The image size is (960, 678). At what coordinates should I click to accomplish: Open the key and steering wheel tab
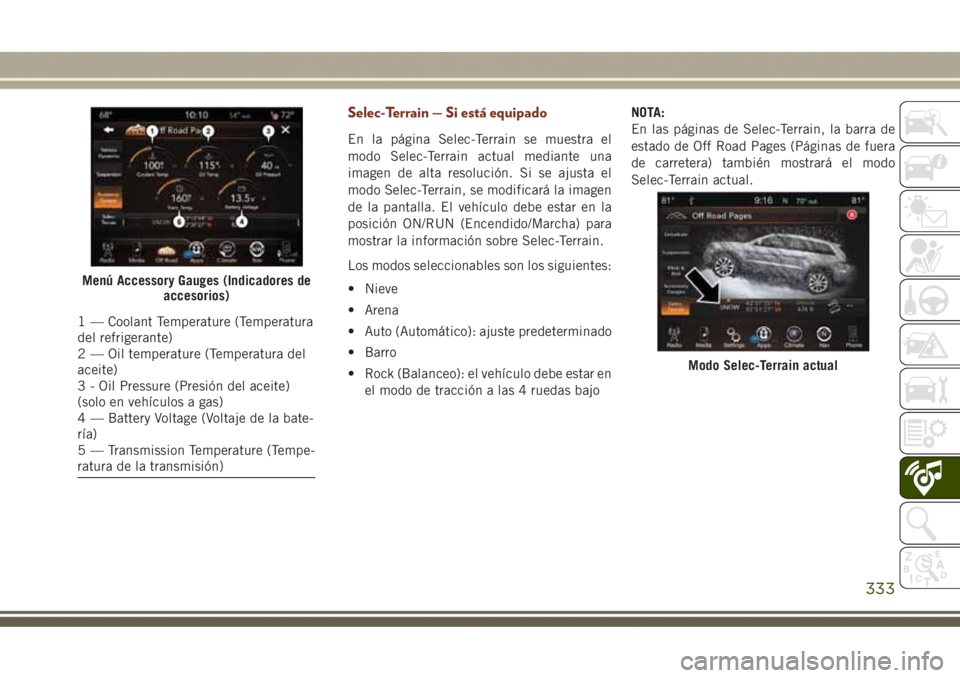coord(929,300)
